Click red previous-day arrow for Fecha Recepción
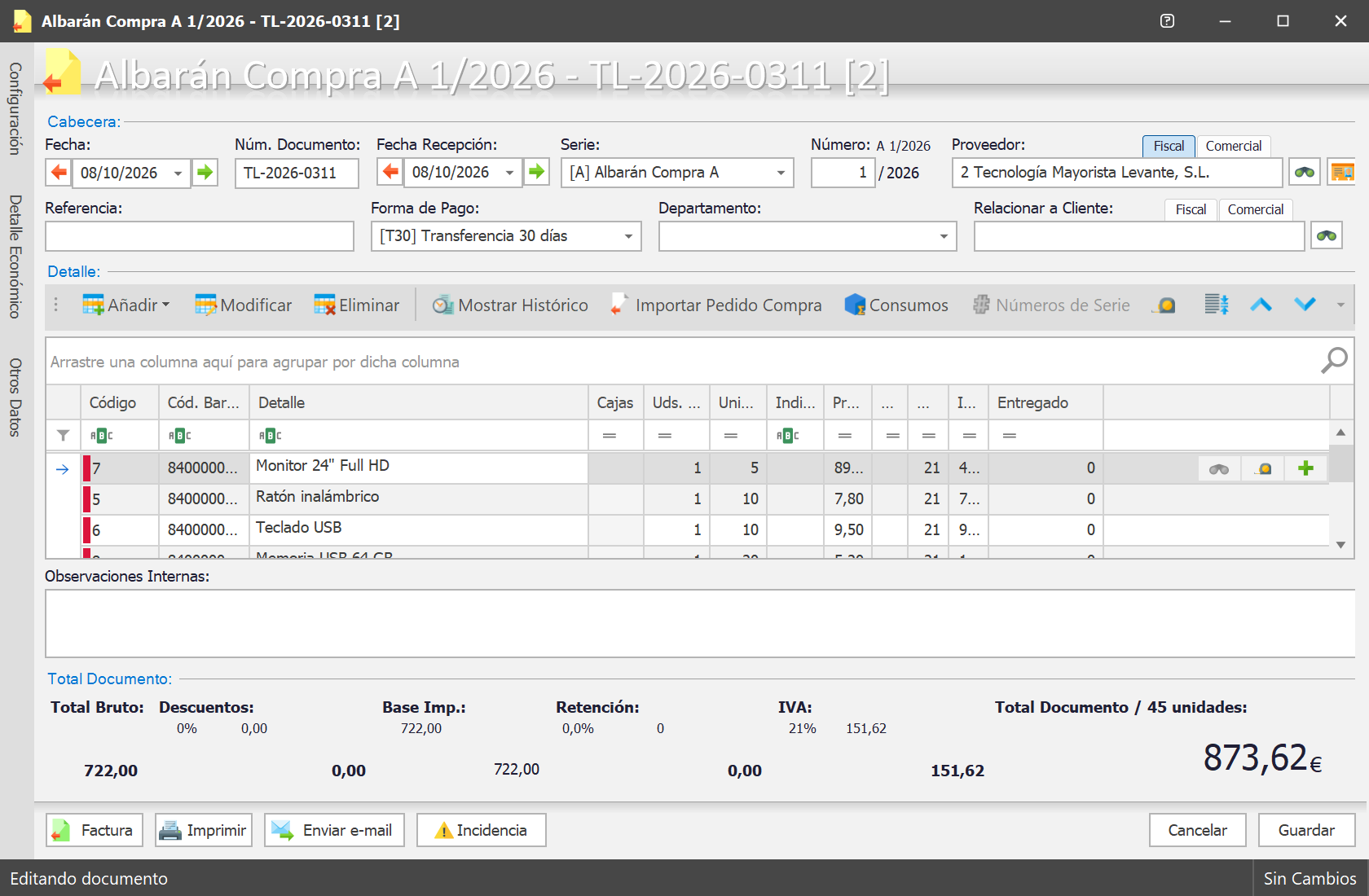 [x=390, y=173]
